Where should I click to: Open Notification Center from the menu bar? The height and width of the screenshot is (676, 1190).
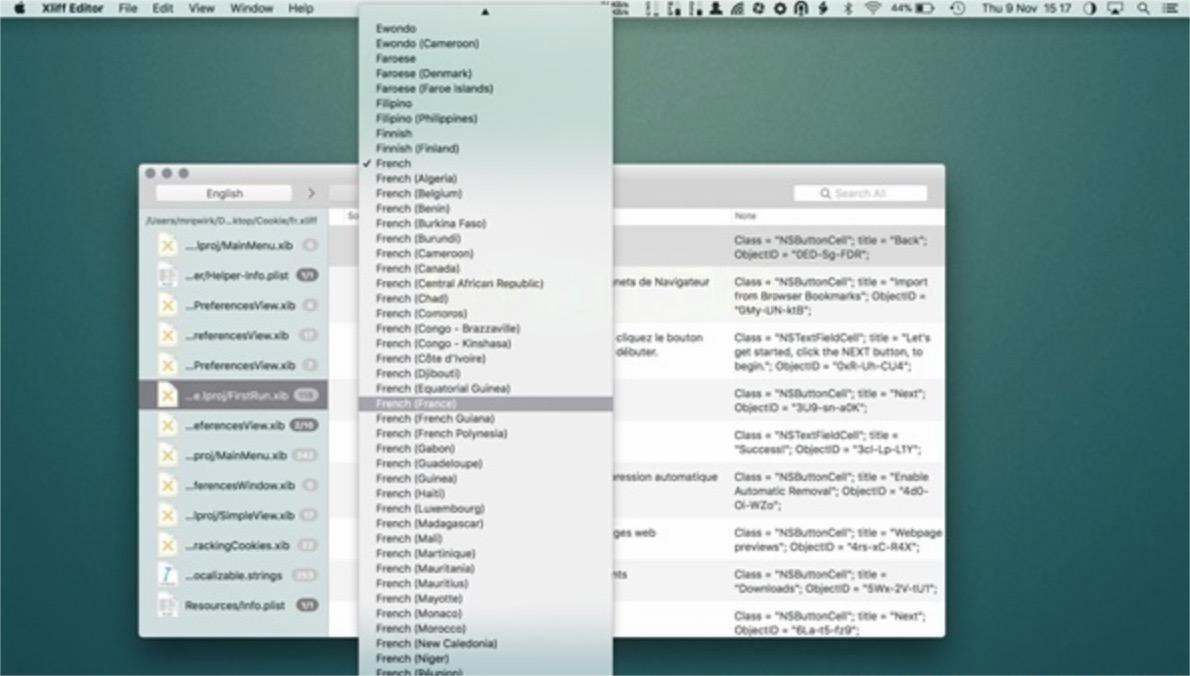coord(1170,8)
